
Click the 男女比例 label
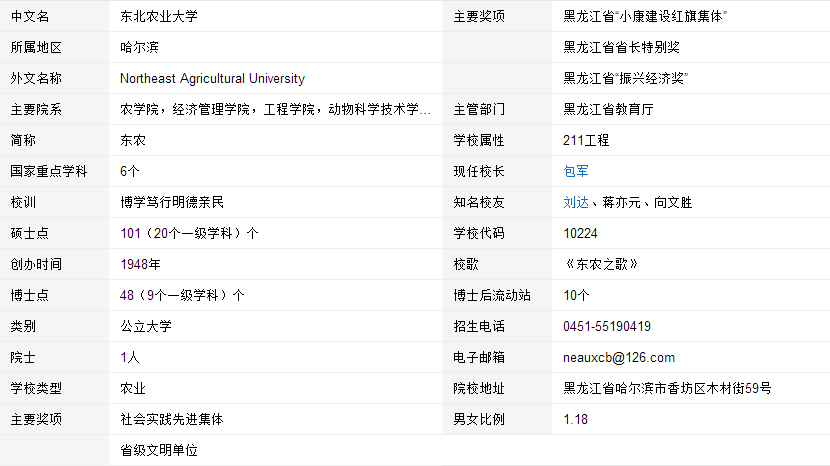[x=479, y=419]
